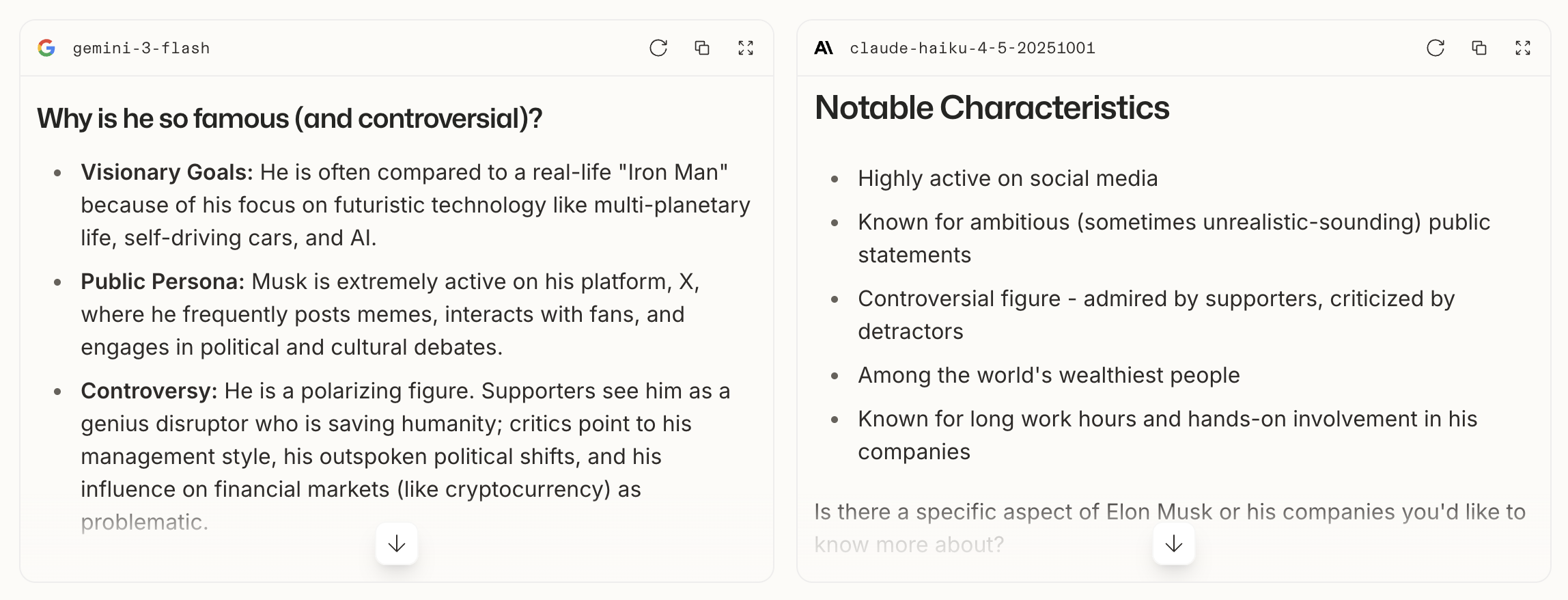Click the follow-up question about Elon Musk
Viewport: 1568px width, 600px height.
pyautogui.click(x=1169, y=528)
